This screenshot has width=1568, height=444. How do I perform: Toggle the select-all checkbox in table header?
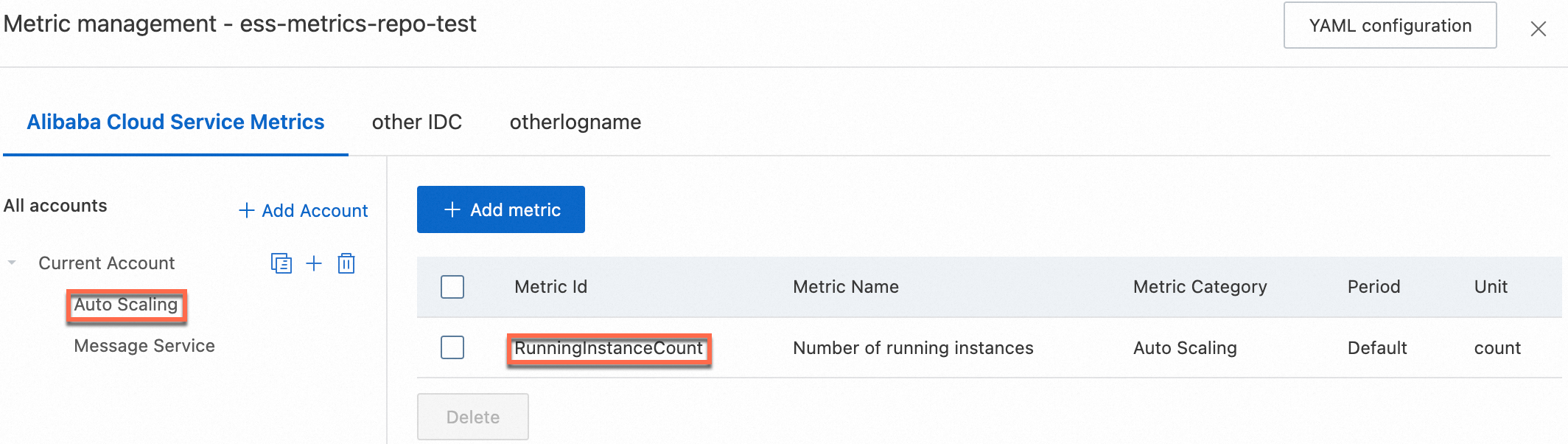(x=452, y=287)
